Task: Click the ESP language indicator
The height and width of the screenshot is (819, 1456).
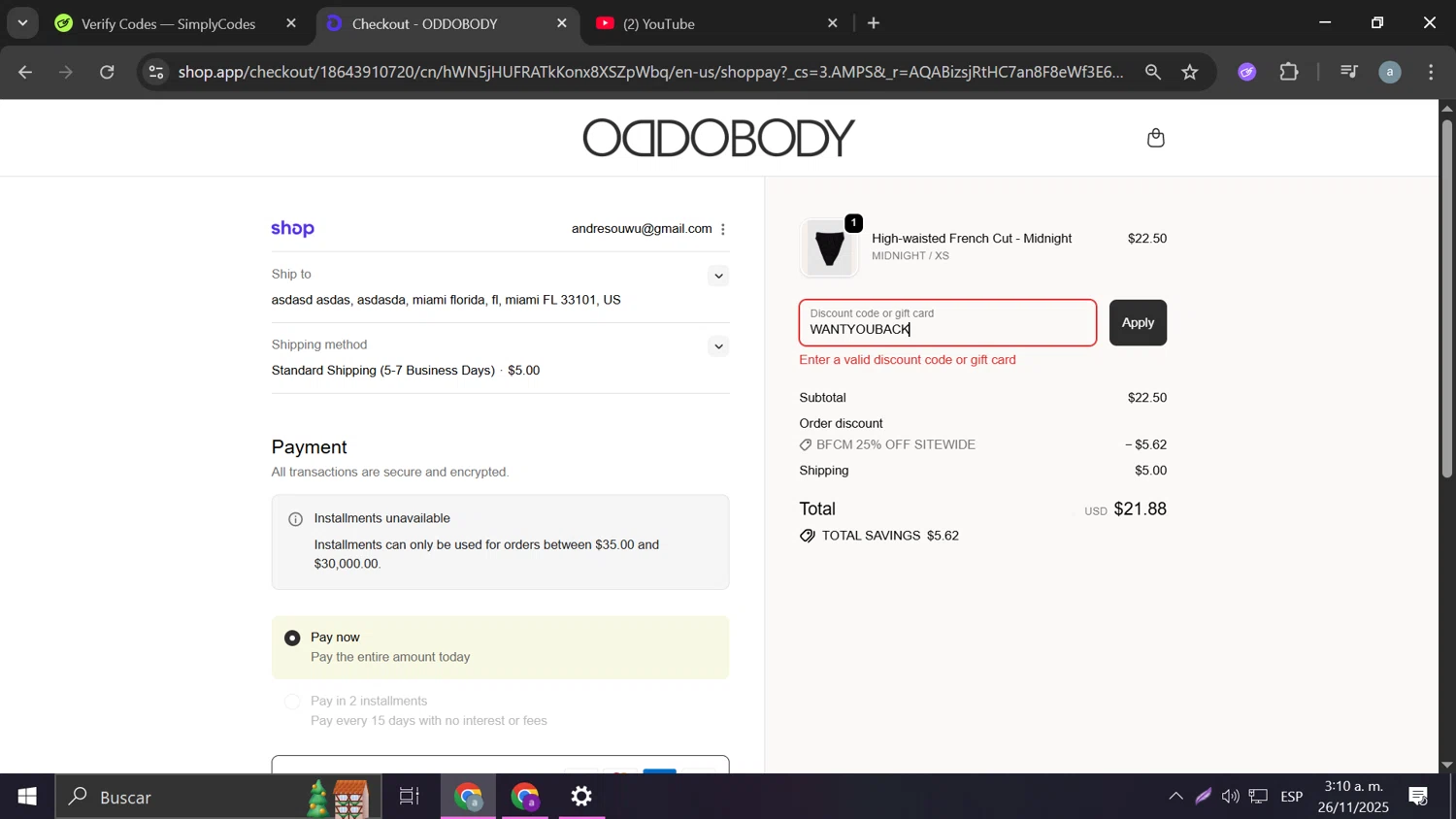Action: pyautogui.click(x=1291, y=797)
